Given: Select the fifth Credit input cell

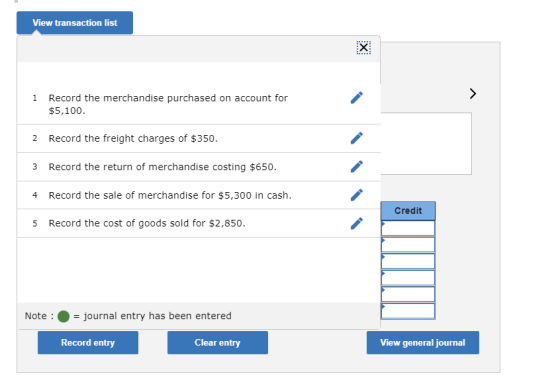Looking at the screenshot, I should pyautogui.click(x=408, y=294).
